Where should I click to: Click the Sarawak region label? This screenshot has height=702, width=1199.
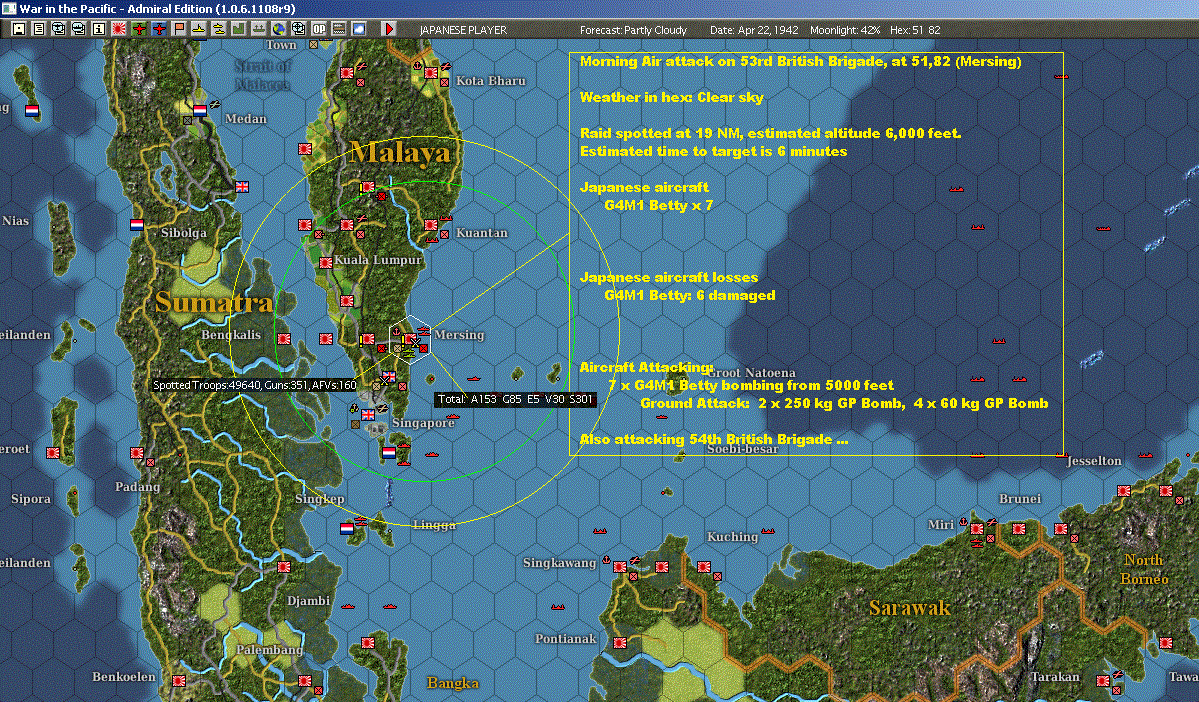910,608
